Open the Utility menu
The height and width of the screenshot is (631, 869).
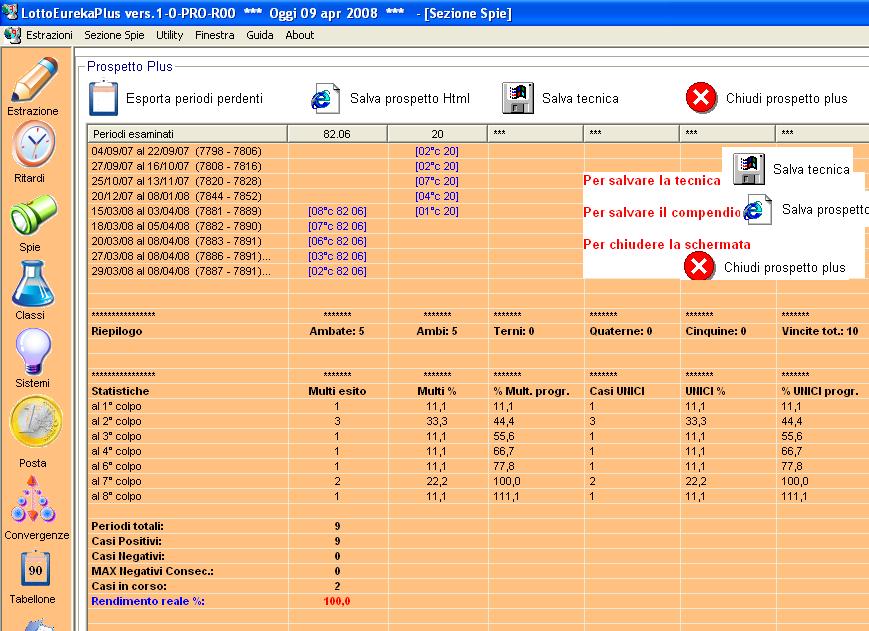tap(170, 35)
